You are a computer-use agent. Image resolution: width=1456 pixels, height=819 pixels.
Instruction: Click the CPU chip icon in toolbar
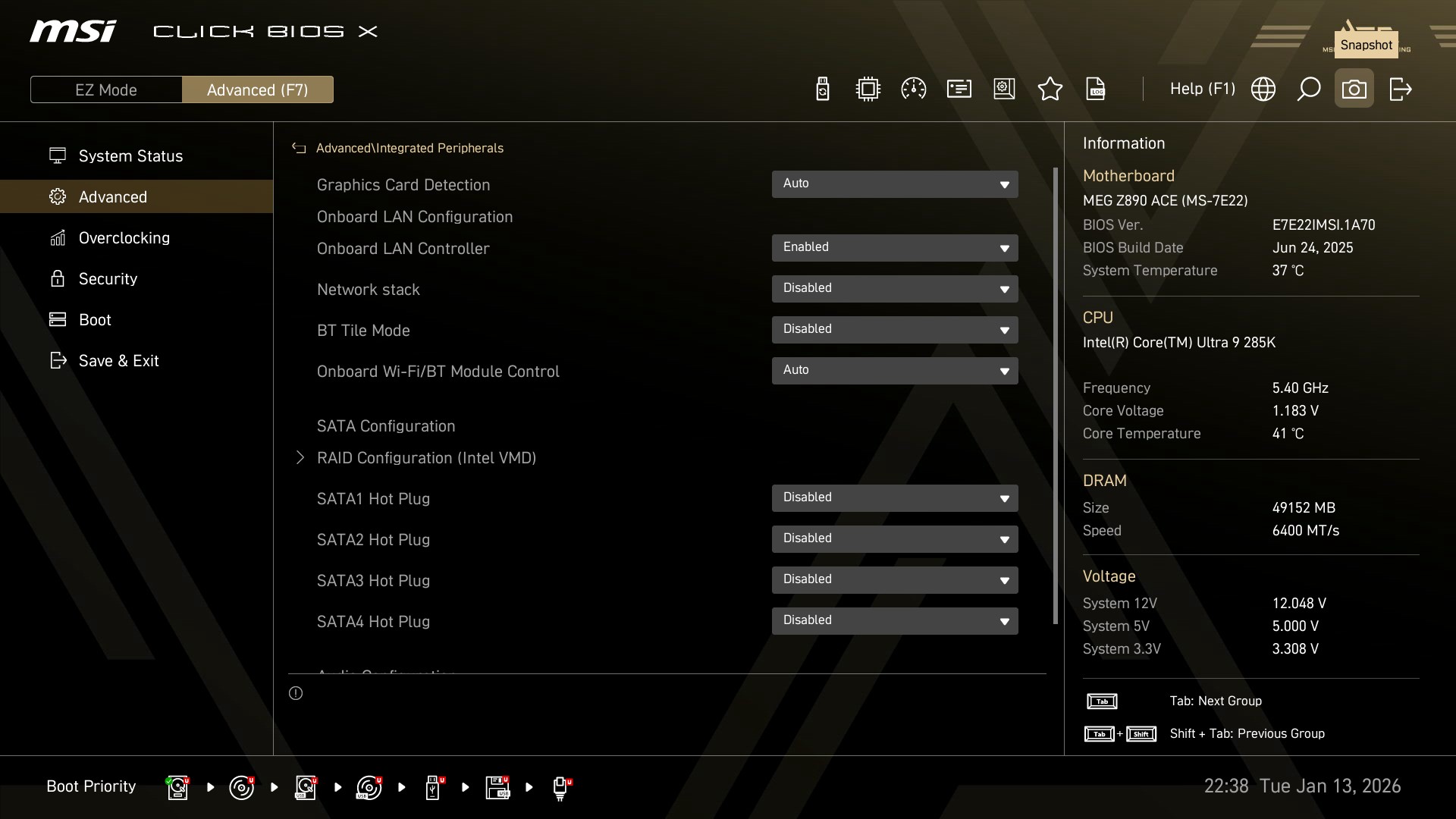868,89
